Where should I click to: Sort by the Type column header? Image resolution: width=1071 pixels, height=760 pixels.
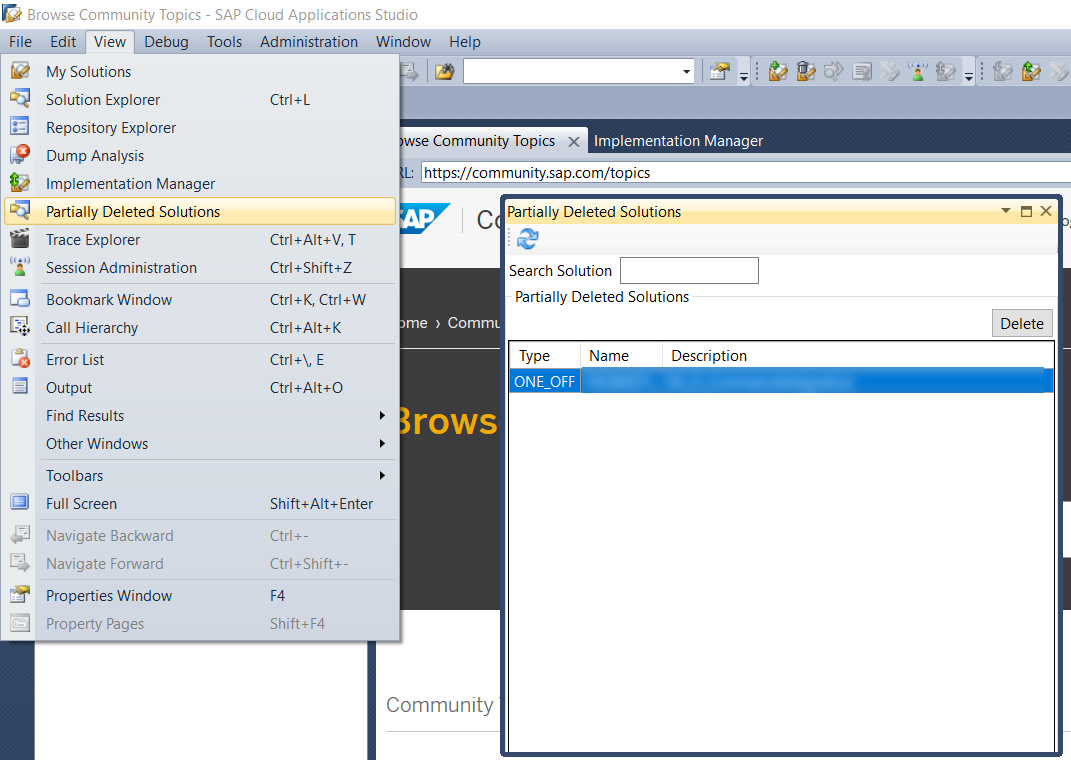[x=545, y=355]
